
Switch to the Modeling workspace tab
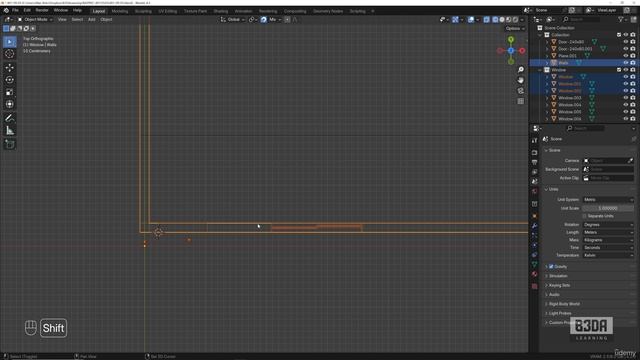pos(120,11)
